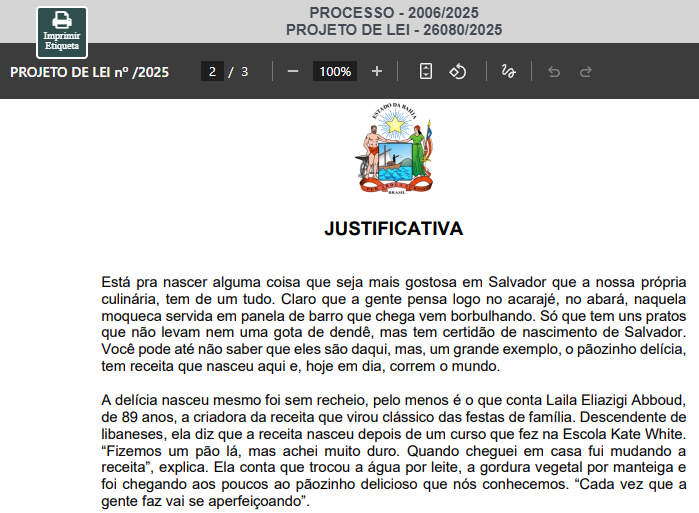Image resolution: width=699 pixels, height=513 pixels.
Task: Toggle the fit to page icon
Action: click(426, 72)
